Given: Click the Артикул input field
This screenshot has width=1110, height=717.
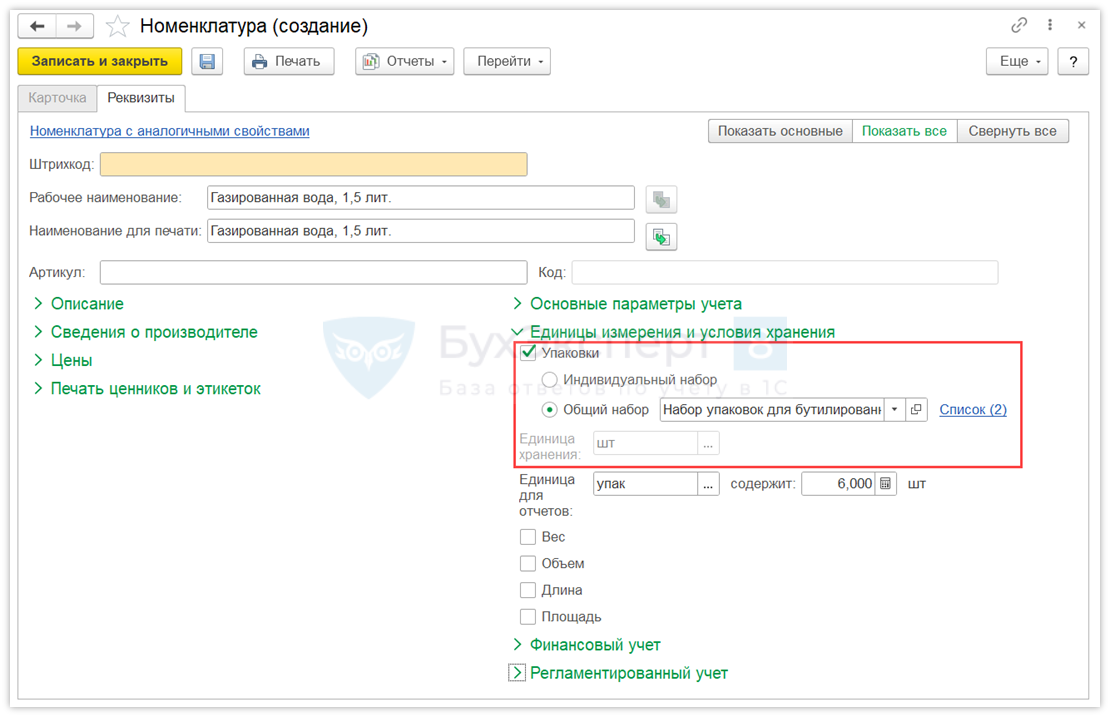Looking at the screenshot, I should coord(314,272).
